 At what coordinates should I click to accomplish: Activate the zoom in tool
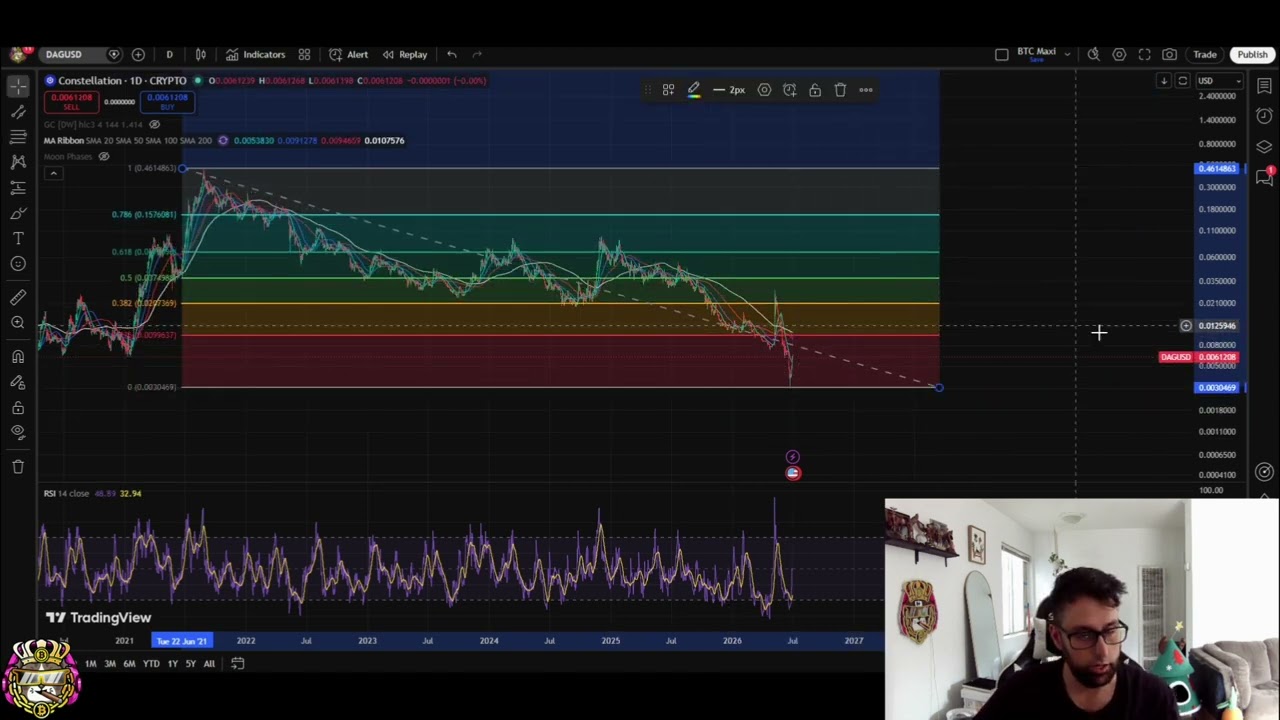(18, 323)
